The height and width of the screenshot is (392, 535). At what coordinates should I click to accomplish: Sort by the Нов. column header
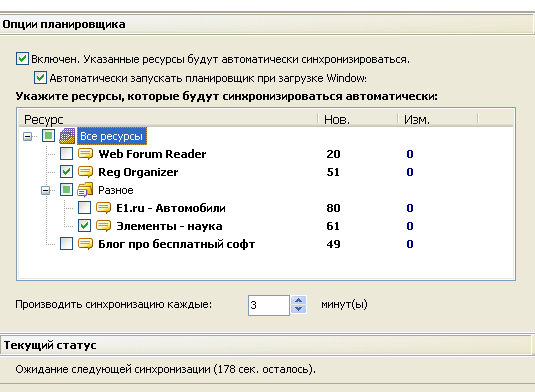[358, 119]
